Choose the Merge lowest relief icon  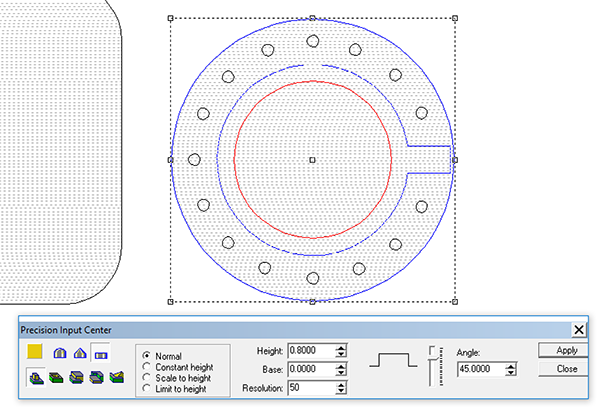pos(96,378)
